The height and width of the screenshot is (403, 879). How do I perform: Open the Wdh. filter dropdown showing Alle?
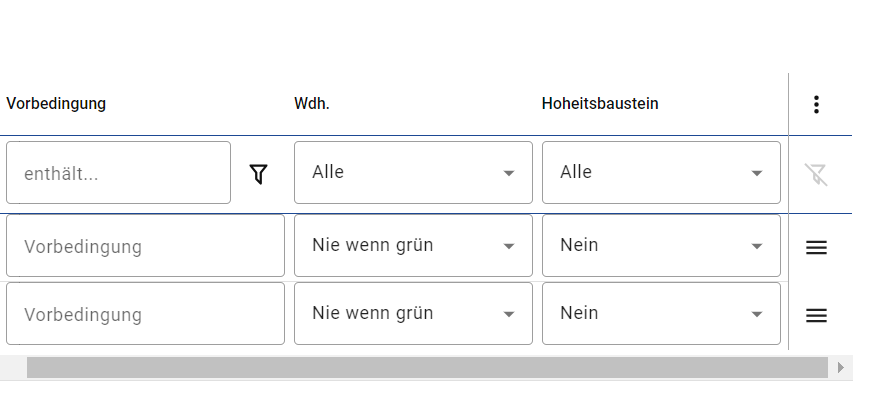pos(413,173)
